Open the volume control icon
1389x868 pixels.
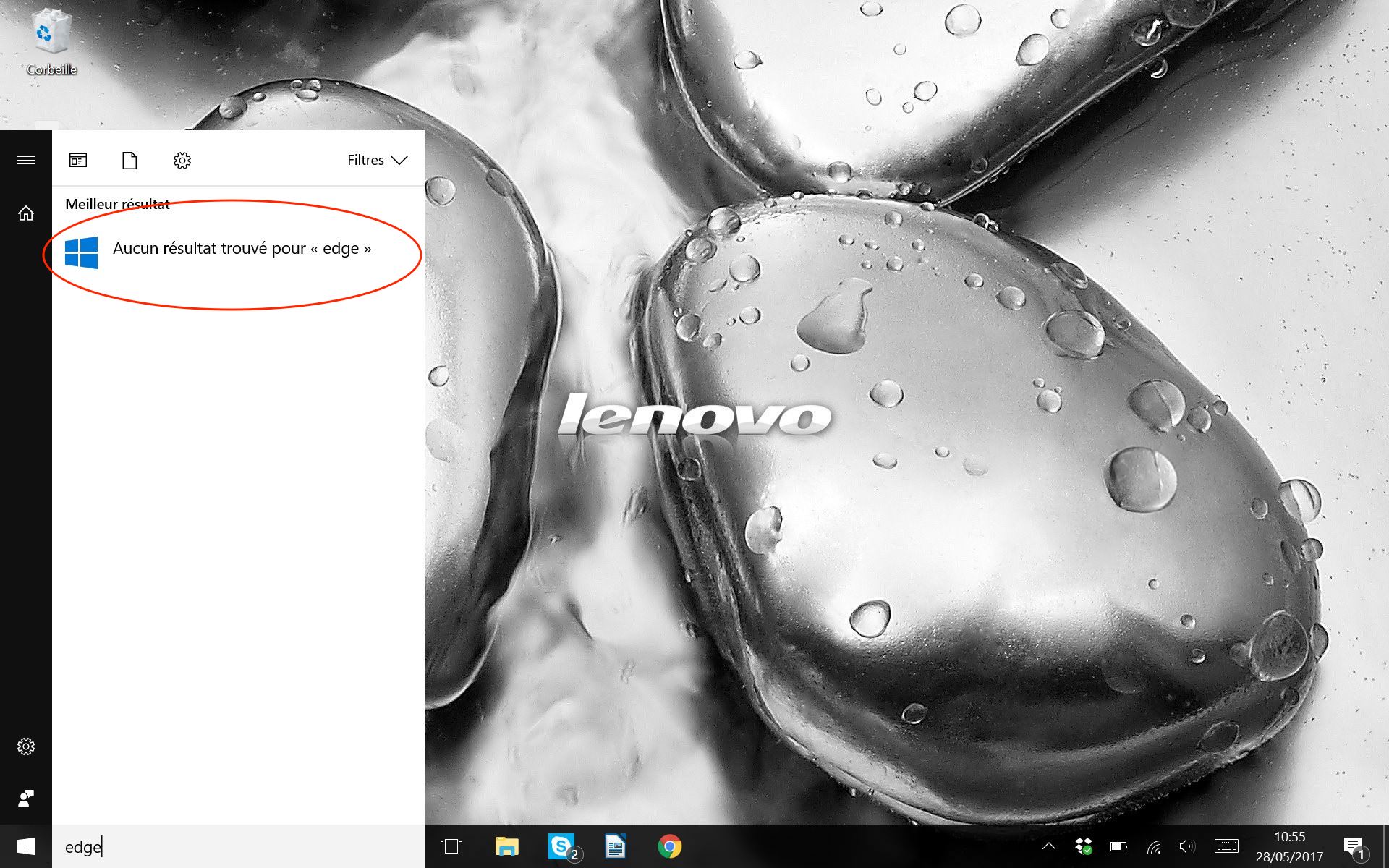1187,846
